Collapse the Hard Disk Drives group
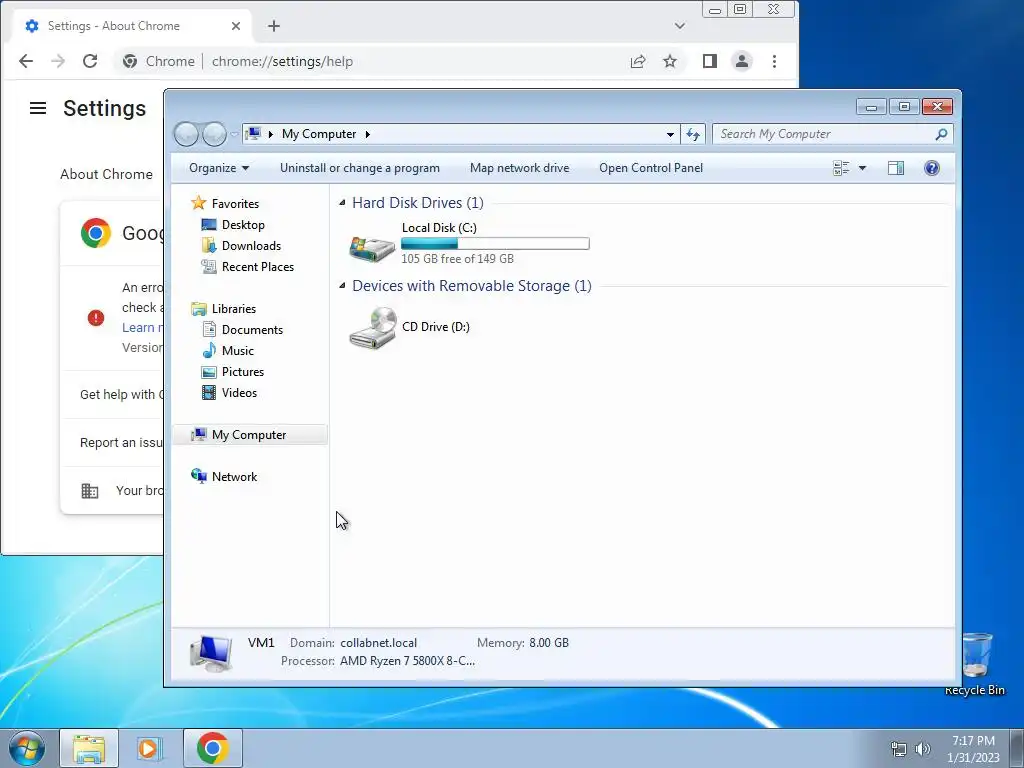 (342, 203)
